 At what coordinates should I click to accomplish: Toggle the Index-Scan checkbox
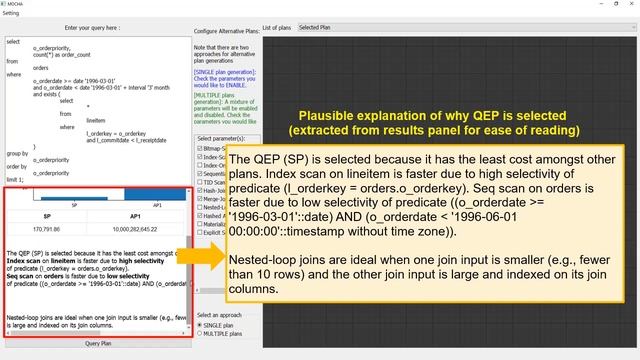pos(200,157)
